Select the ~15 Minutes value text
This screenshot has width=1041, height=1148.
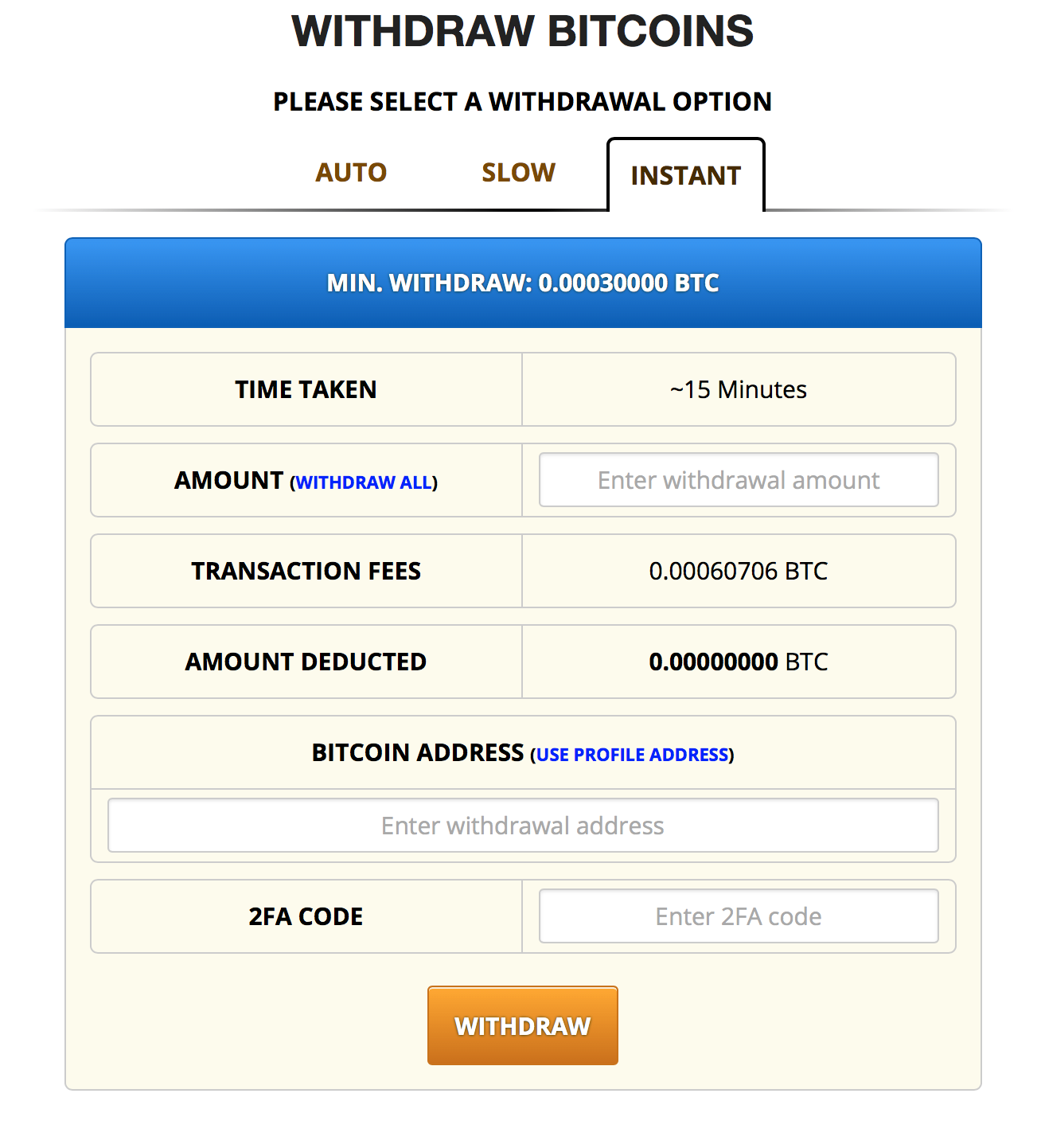[x=739, y=389]
